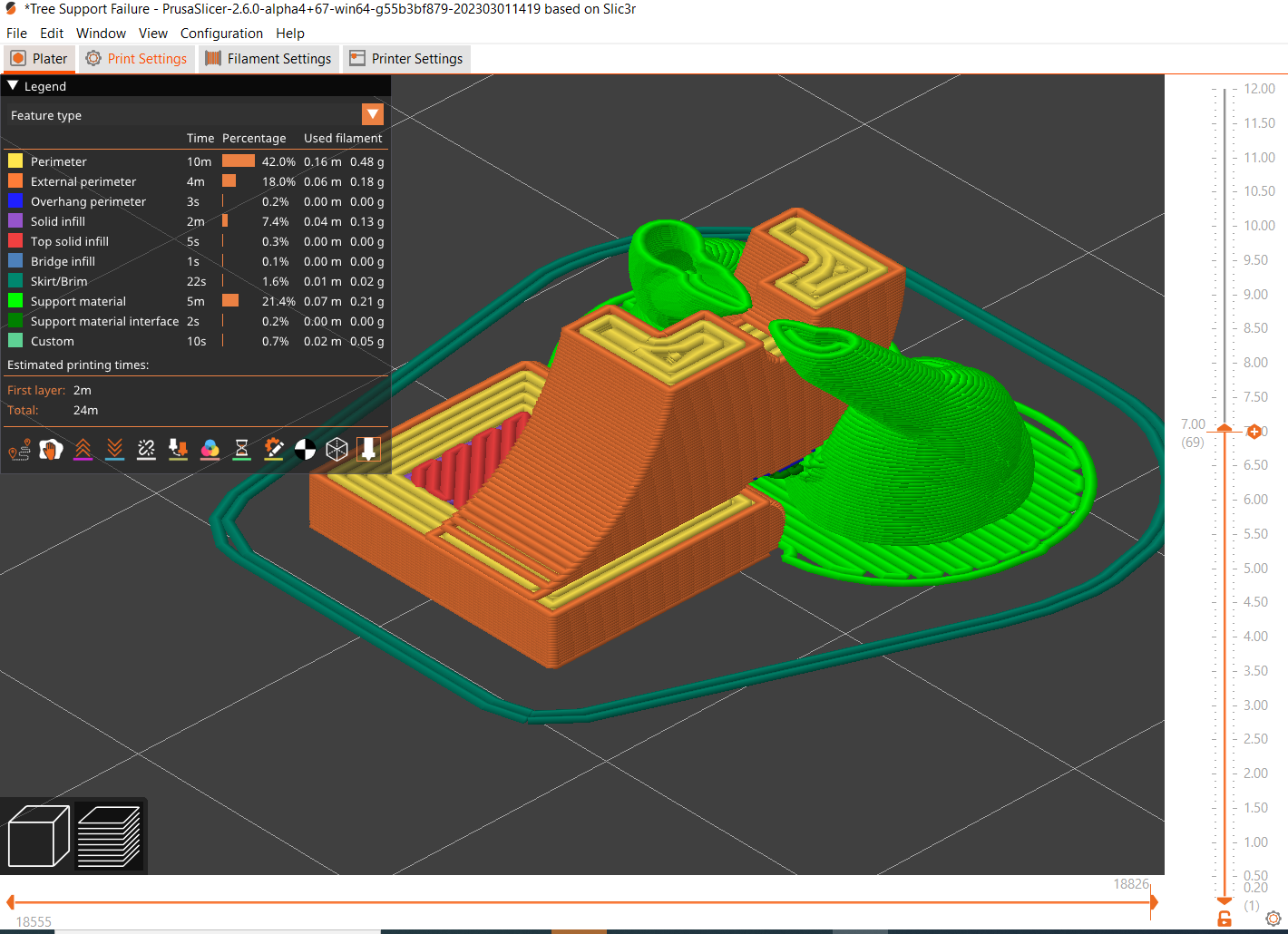Switch to 3D editor cube view

38,836
